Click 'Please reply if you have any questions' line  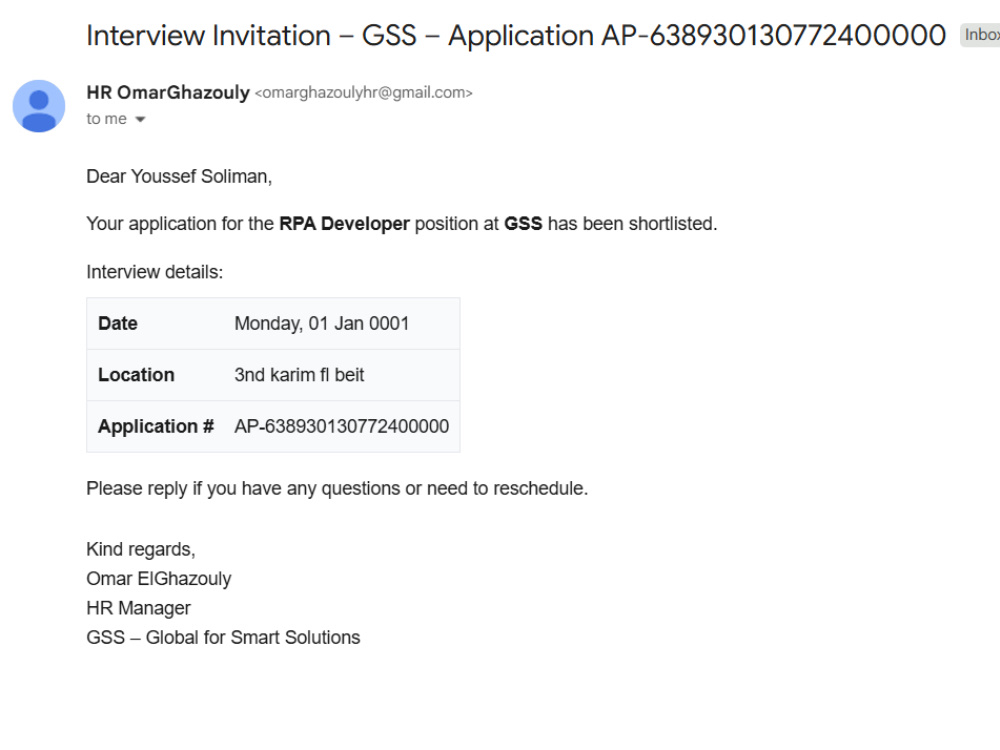[x=337, y=489]
